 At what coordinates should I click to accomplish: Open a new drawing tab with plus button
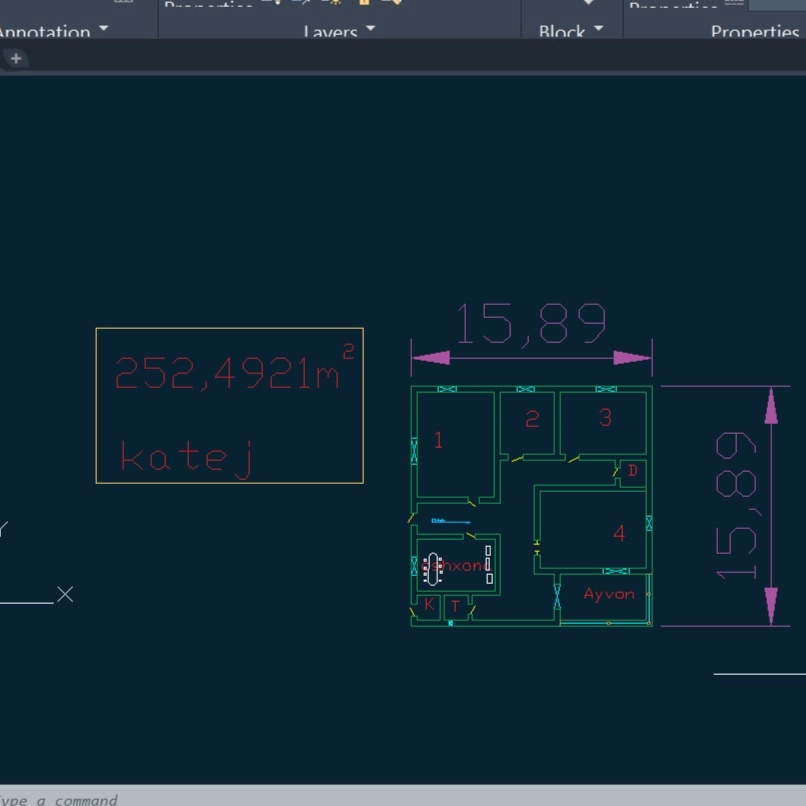point(15,58)
